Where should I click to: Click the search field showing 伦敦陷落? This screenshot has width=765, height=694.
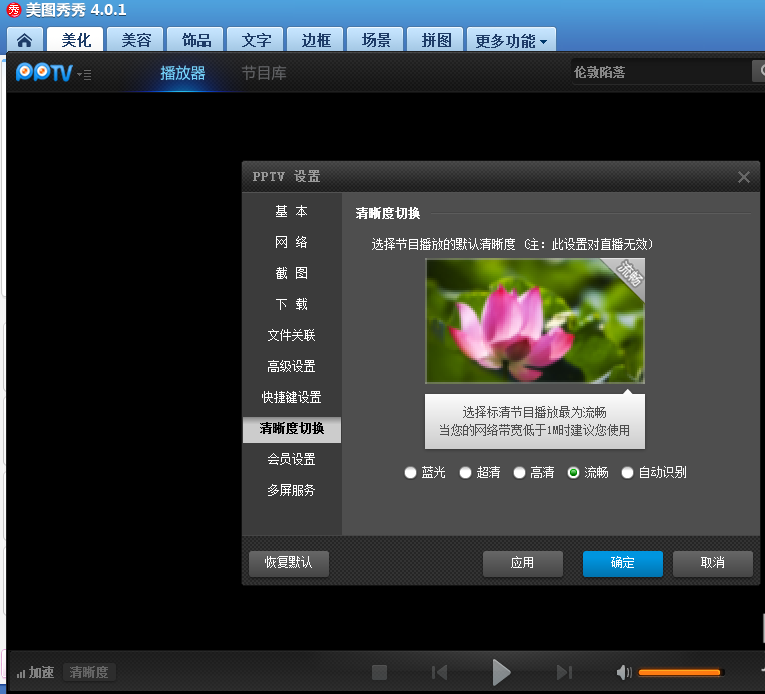coord(661,72)
